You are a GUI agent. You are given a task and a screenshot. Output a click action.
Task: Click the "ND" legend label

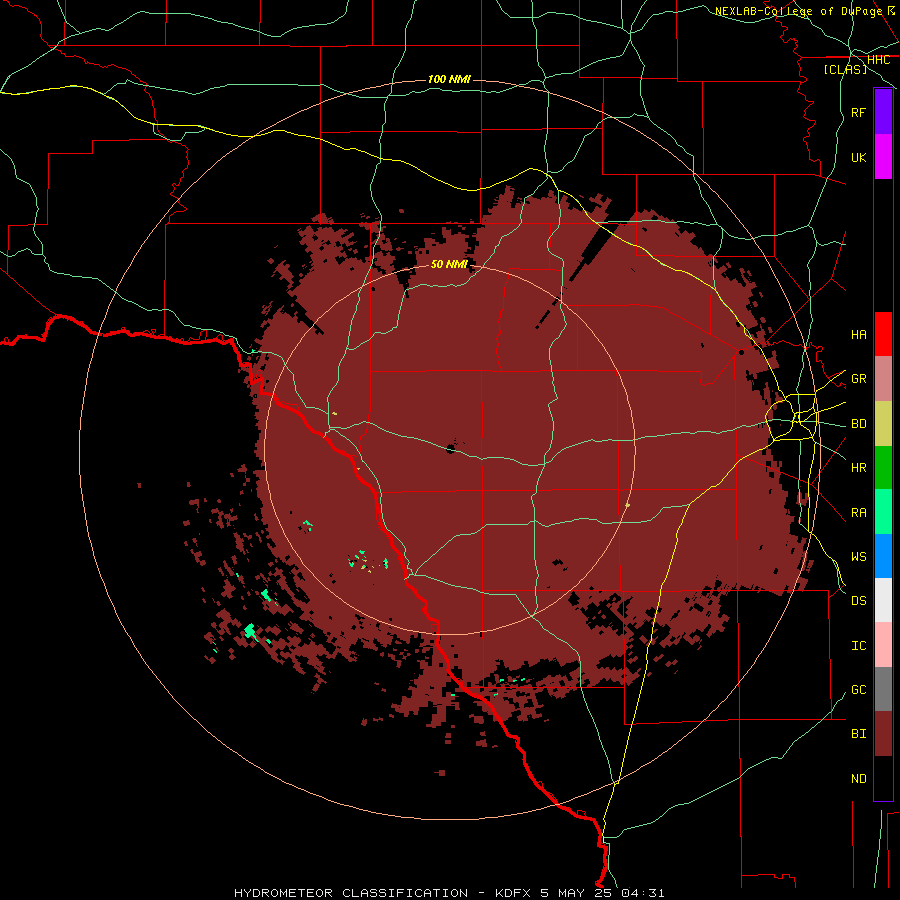point(858,779)
